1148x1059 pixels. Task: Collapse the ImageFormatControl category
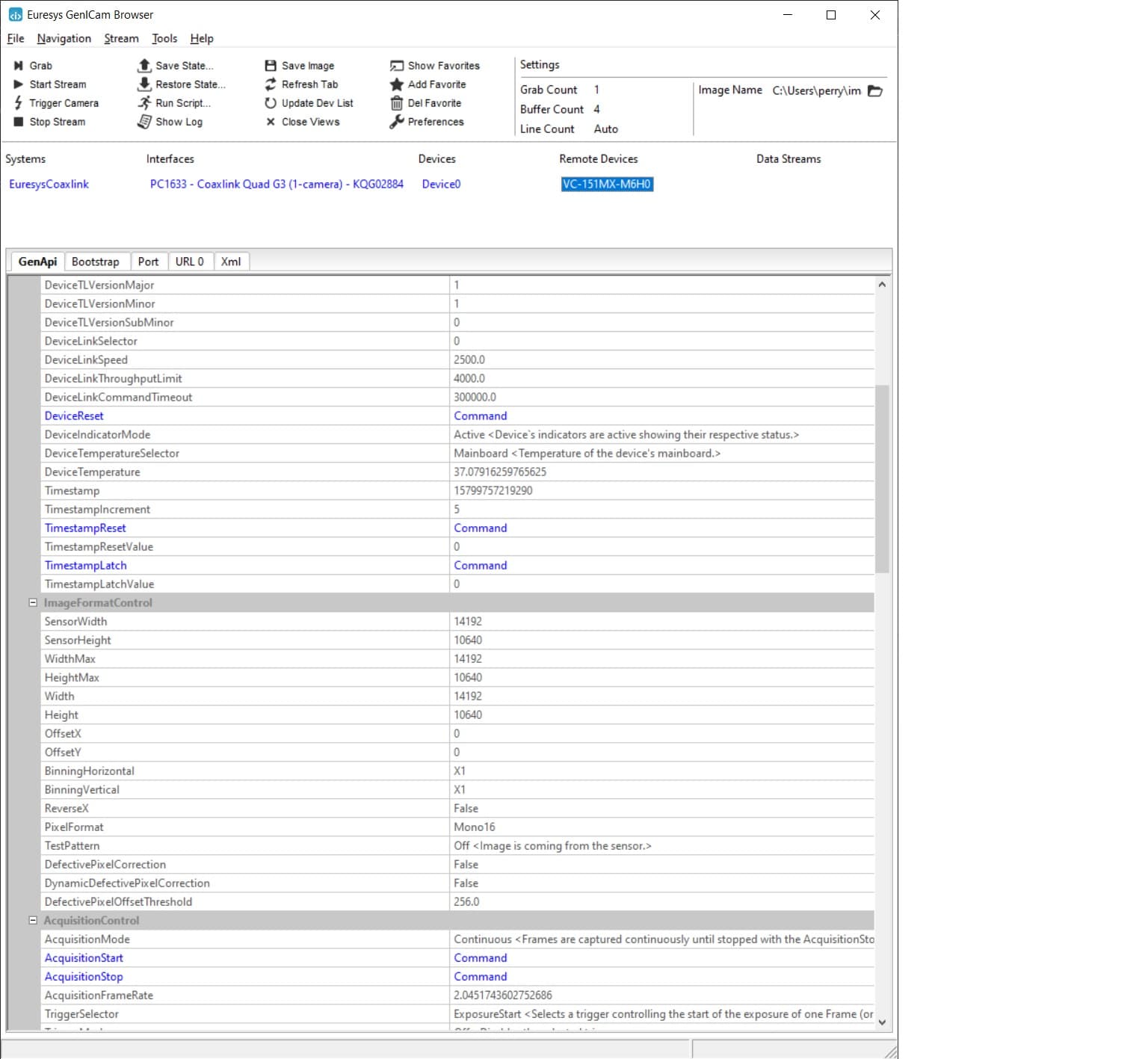coord(33,602)
